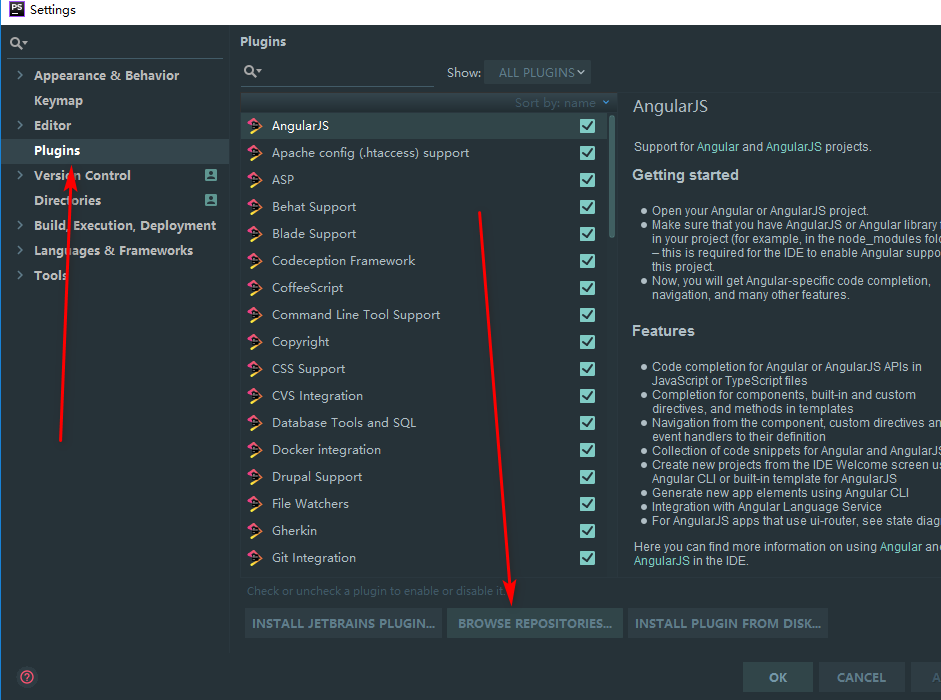This screenshot has height=700, width=941.
Task: Click the Docker integration plugin icon
Action: point(255,450)
